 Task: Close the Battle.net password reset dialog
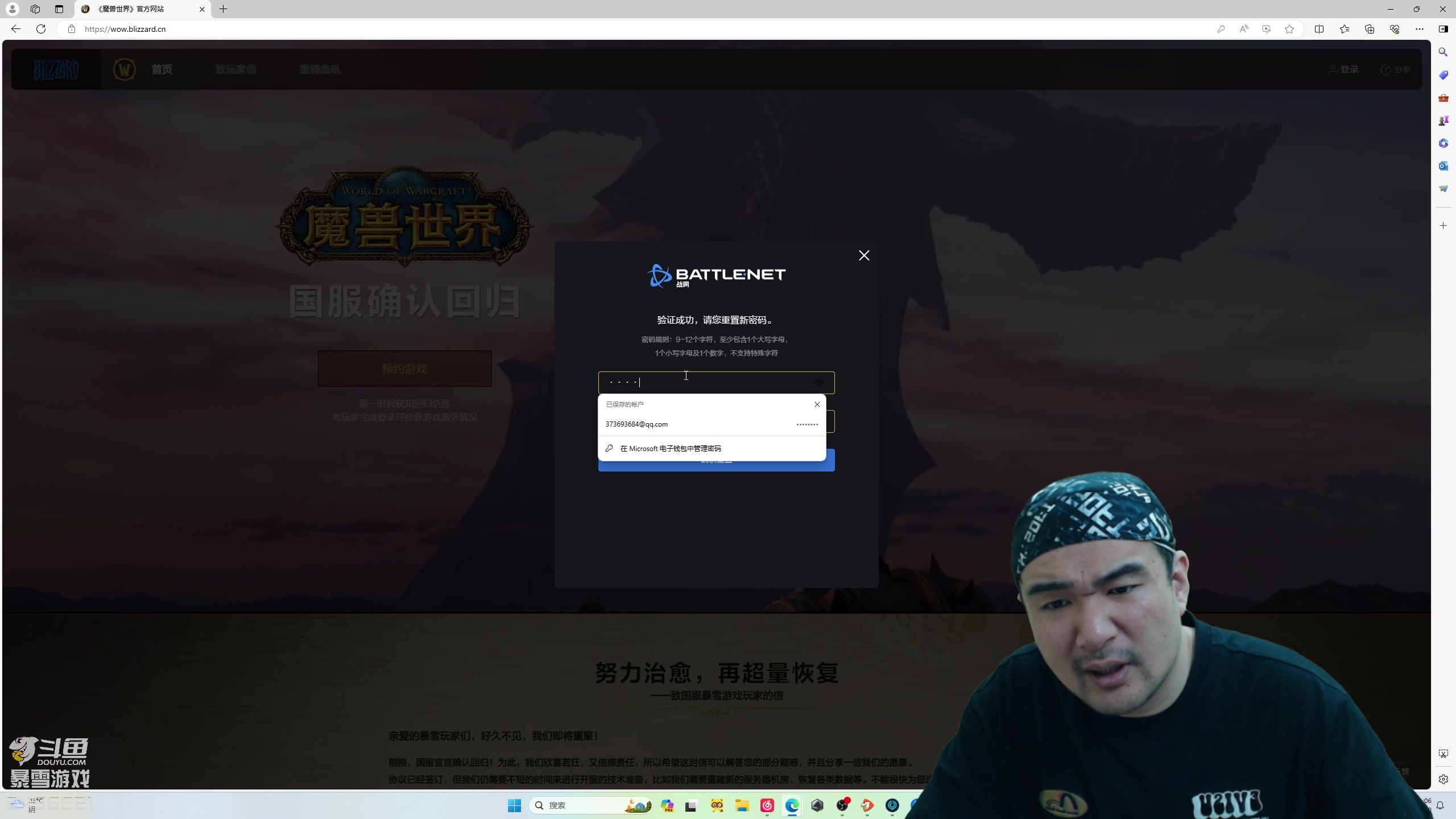(864, 256)
